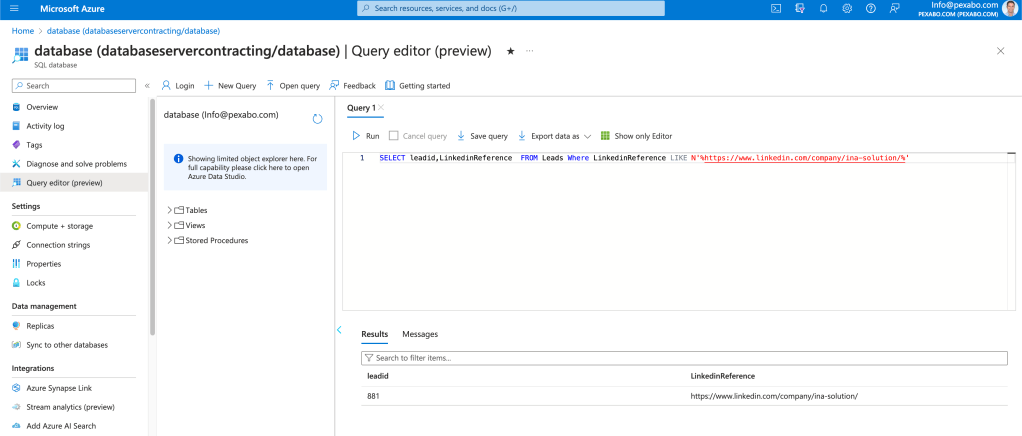Image resolution: width=1022 pixels, height=436 pixels.
Task: Collapse the object explorer pane arrow
Action: [339, 330]
